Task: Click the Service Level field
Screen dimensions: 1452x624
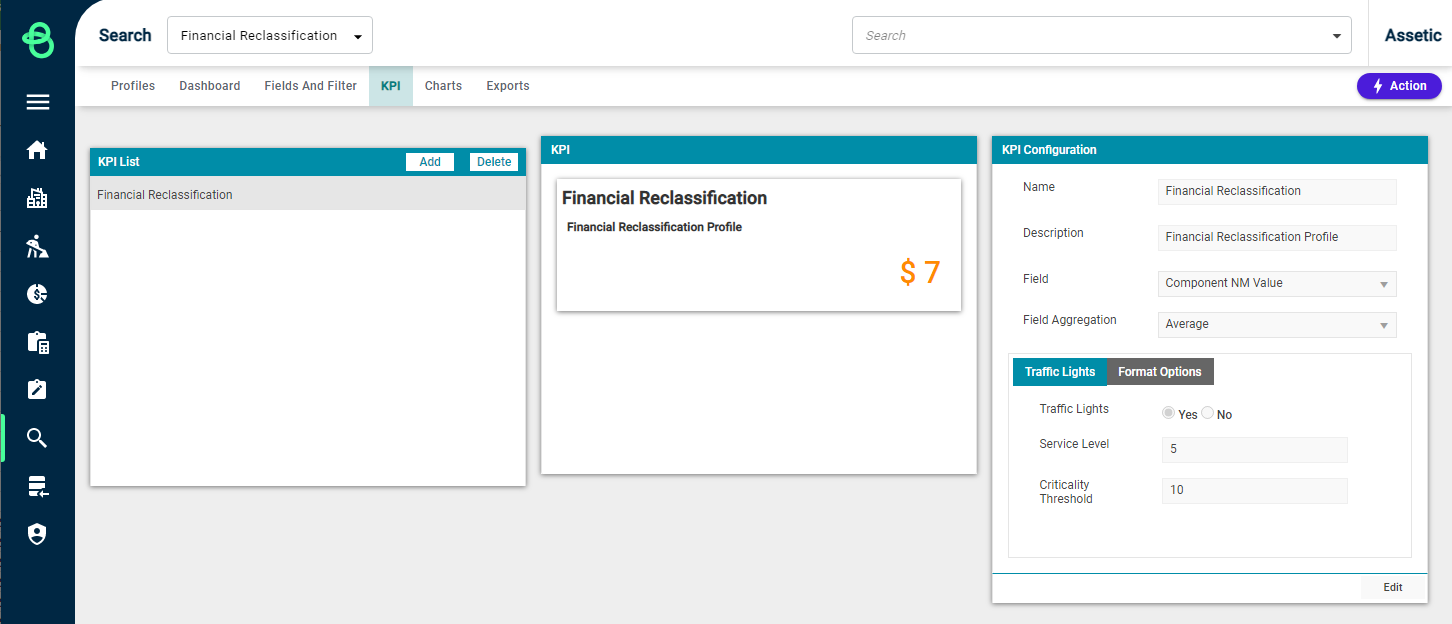Action: click(x=1254, y=449)
